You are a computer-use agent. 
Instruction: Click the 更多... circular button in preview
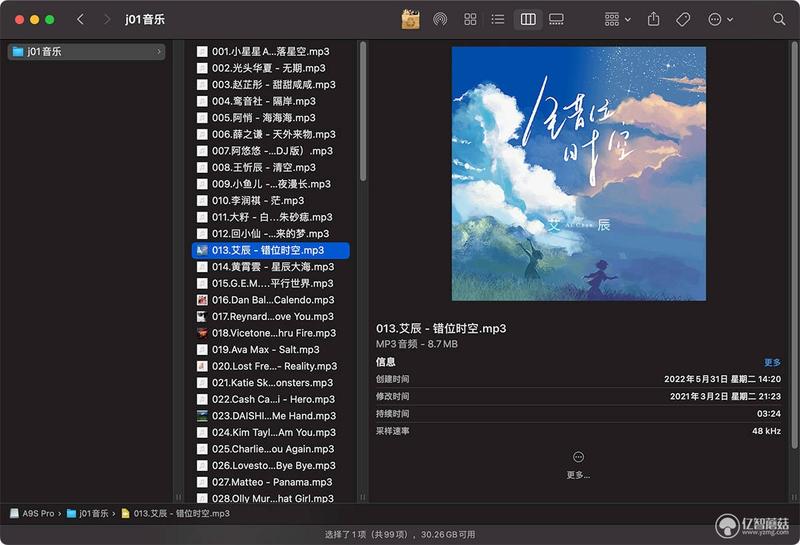click(x=578, y=457)
